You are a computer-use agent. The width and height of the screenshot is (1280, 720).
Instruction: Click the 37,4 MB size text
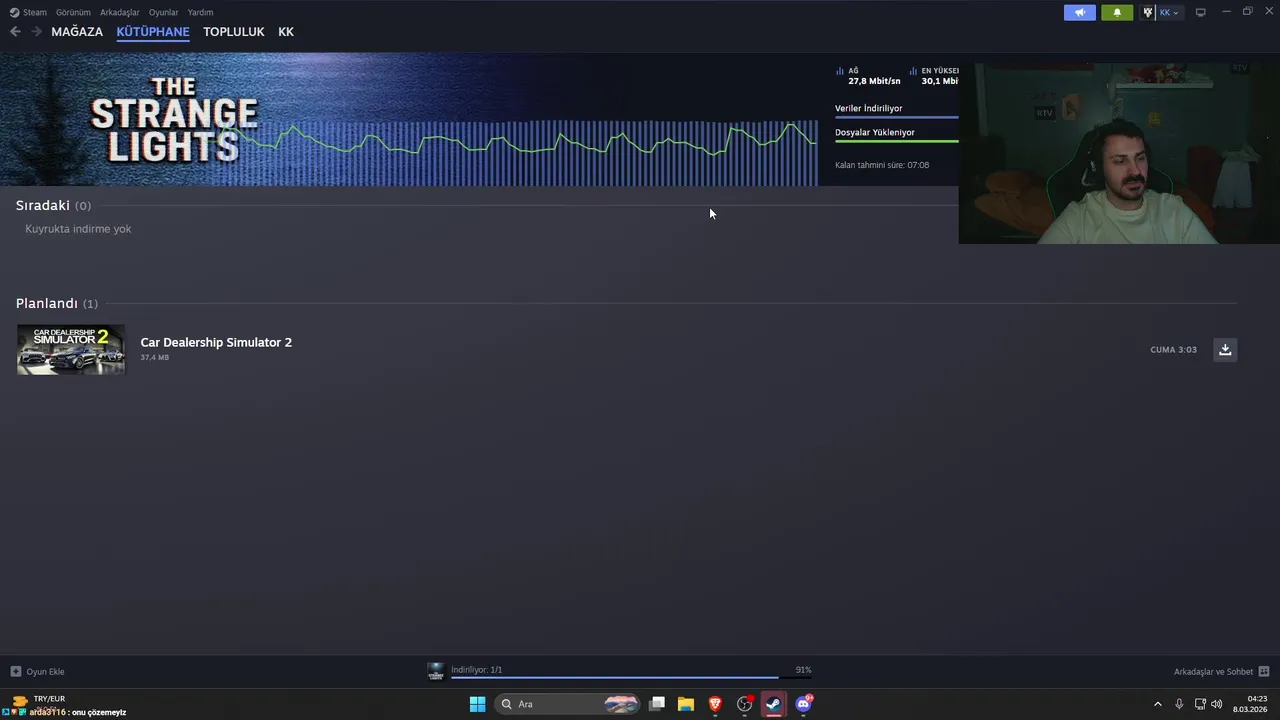[x=154, y=358]
